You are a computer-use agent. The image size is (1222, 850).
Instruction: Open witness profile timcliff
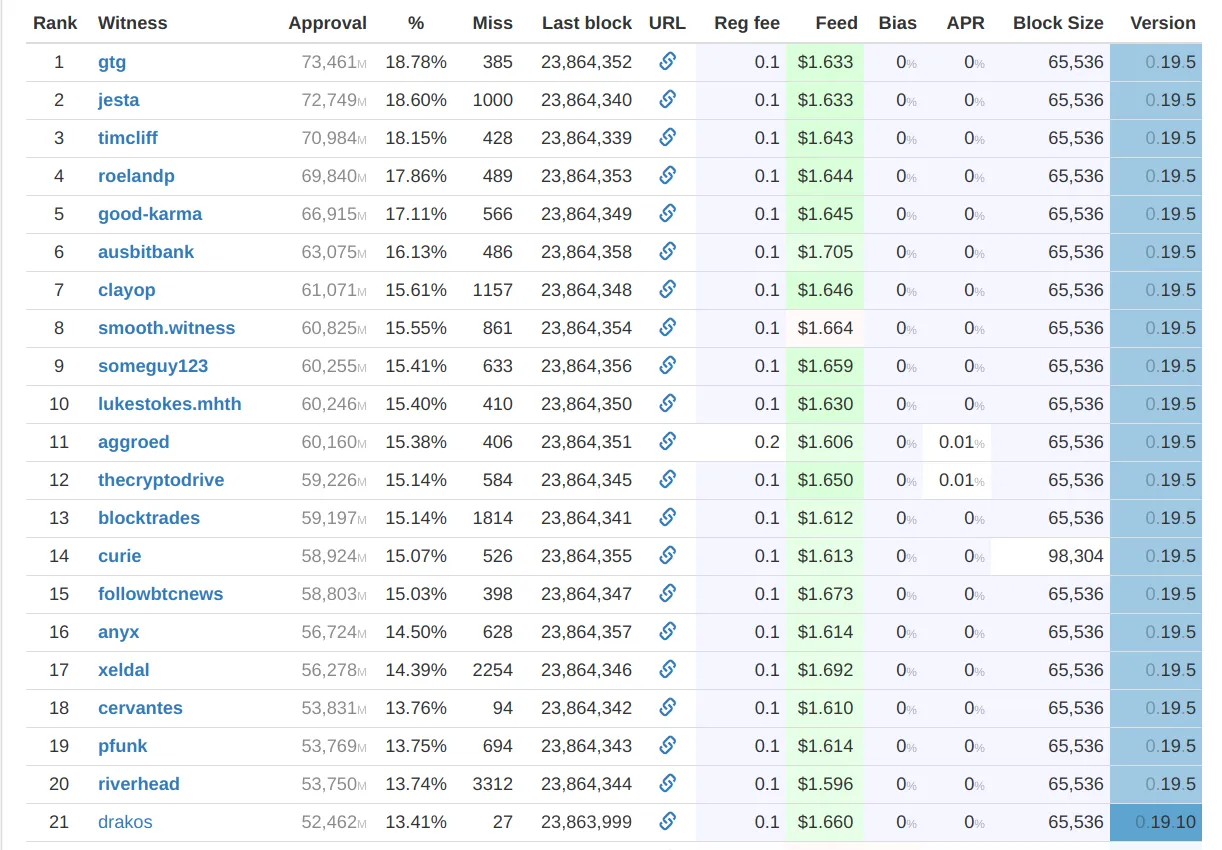point(128,138)
